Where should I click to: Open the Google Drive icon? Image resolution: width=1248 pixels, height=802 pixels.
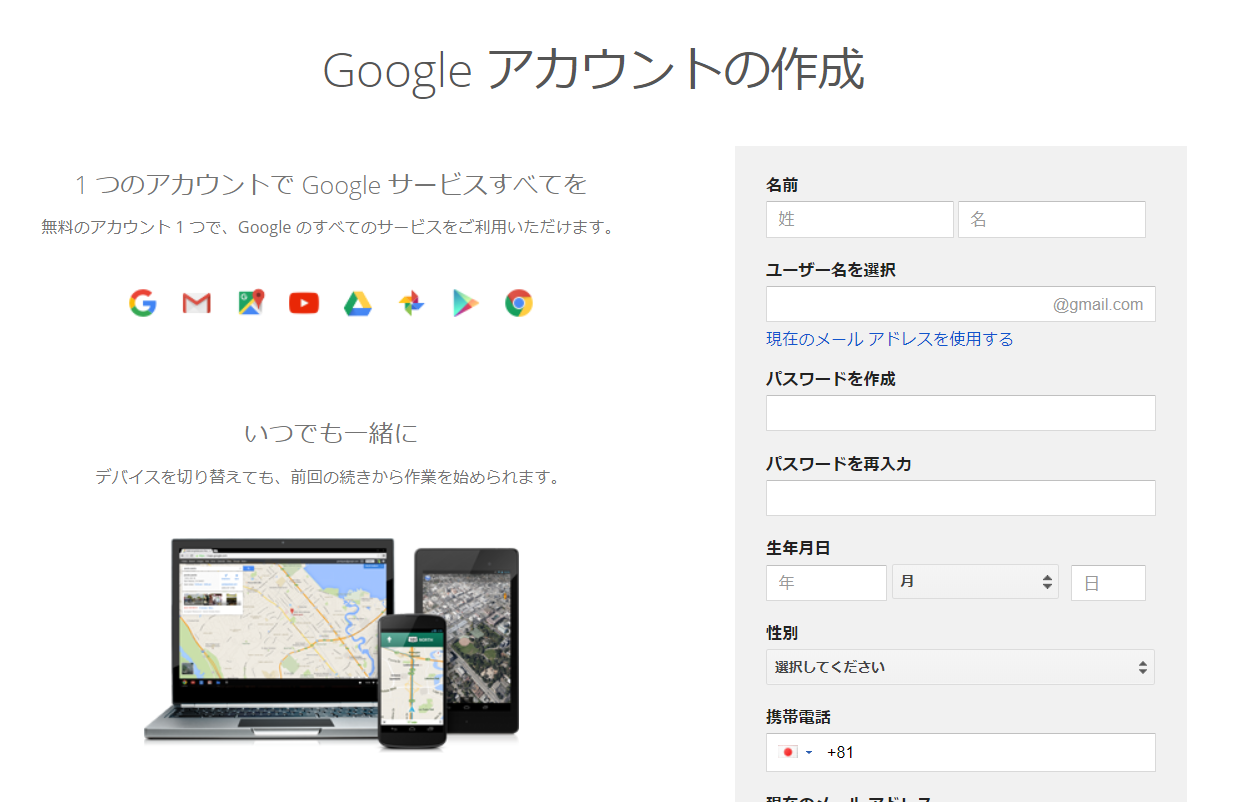click(357, 303)
